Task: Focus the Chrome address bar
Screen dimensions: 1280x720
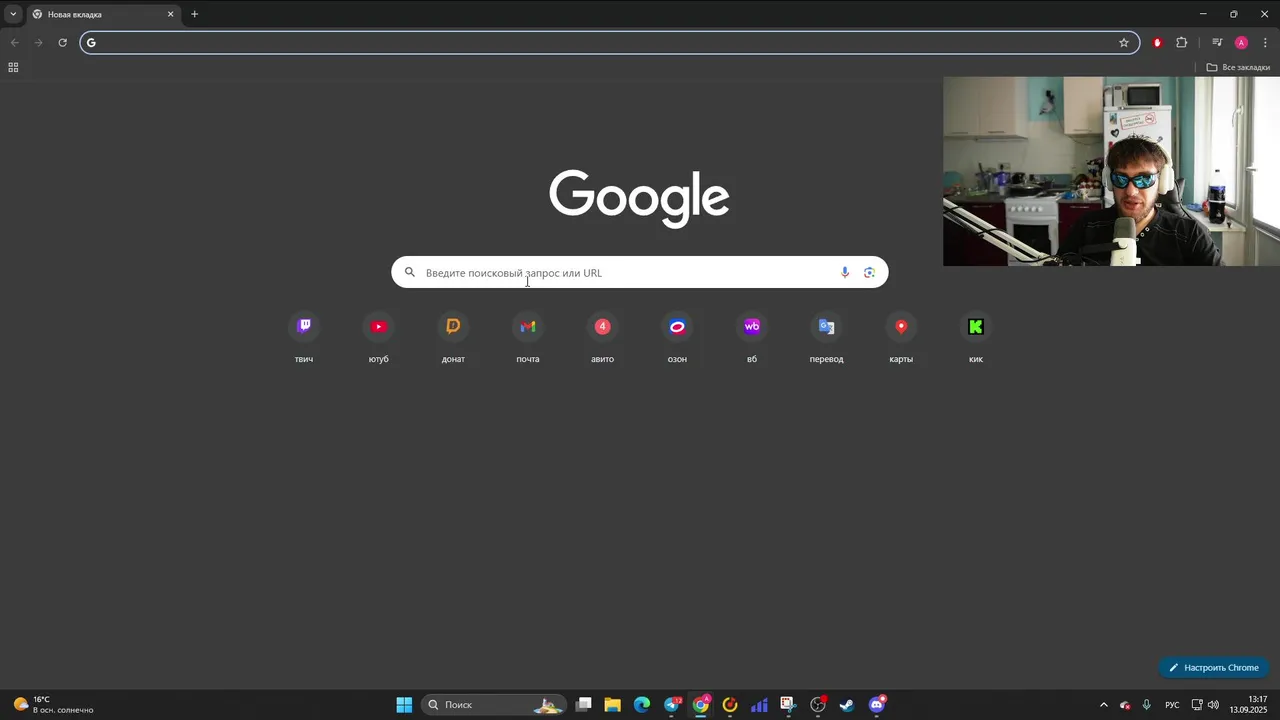Action: pyautogui.click(x=609, y=43)
